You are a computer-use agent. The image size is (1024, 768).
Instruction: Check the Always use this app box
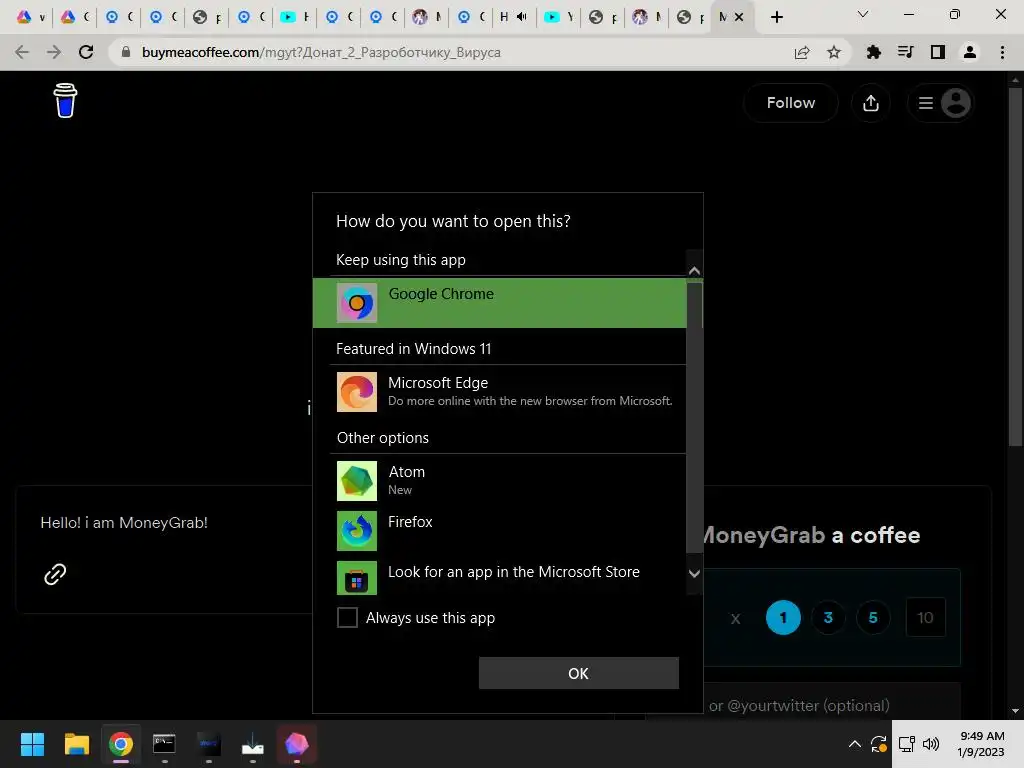coord(347,617)
